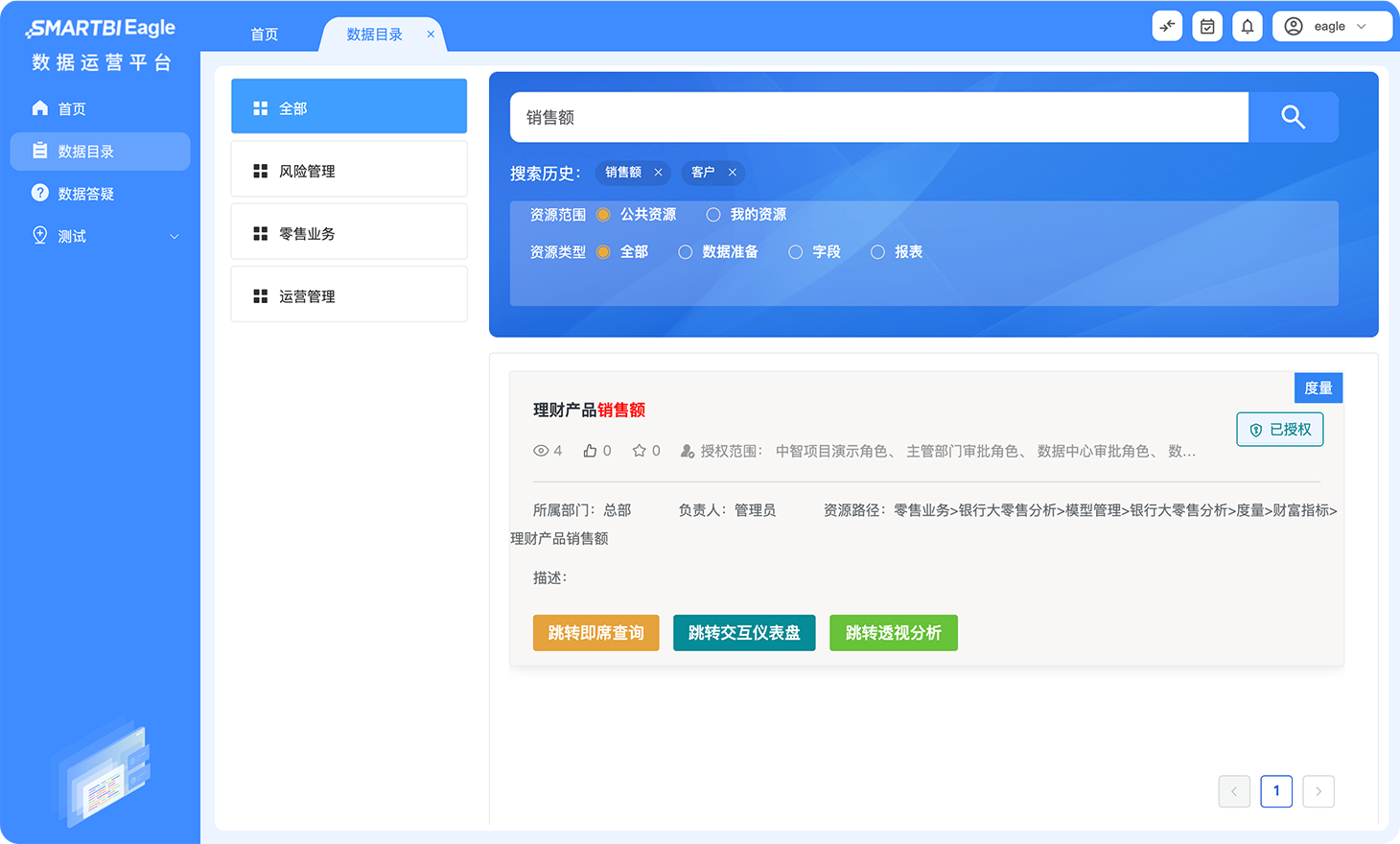
Task: Remove 销售额 from search history
Action: click(x=658, y=173)
